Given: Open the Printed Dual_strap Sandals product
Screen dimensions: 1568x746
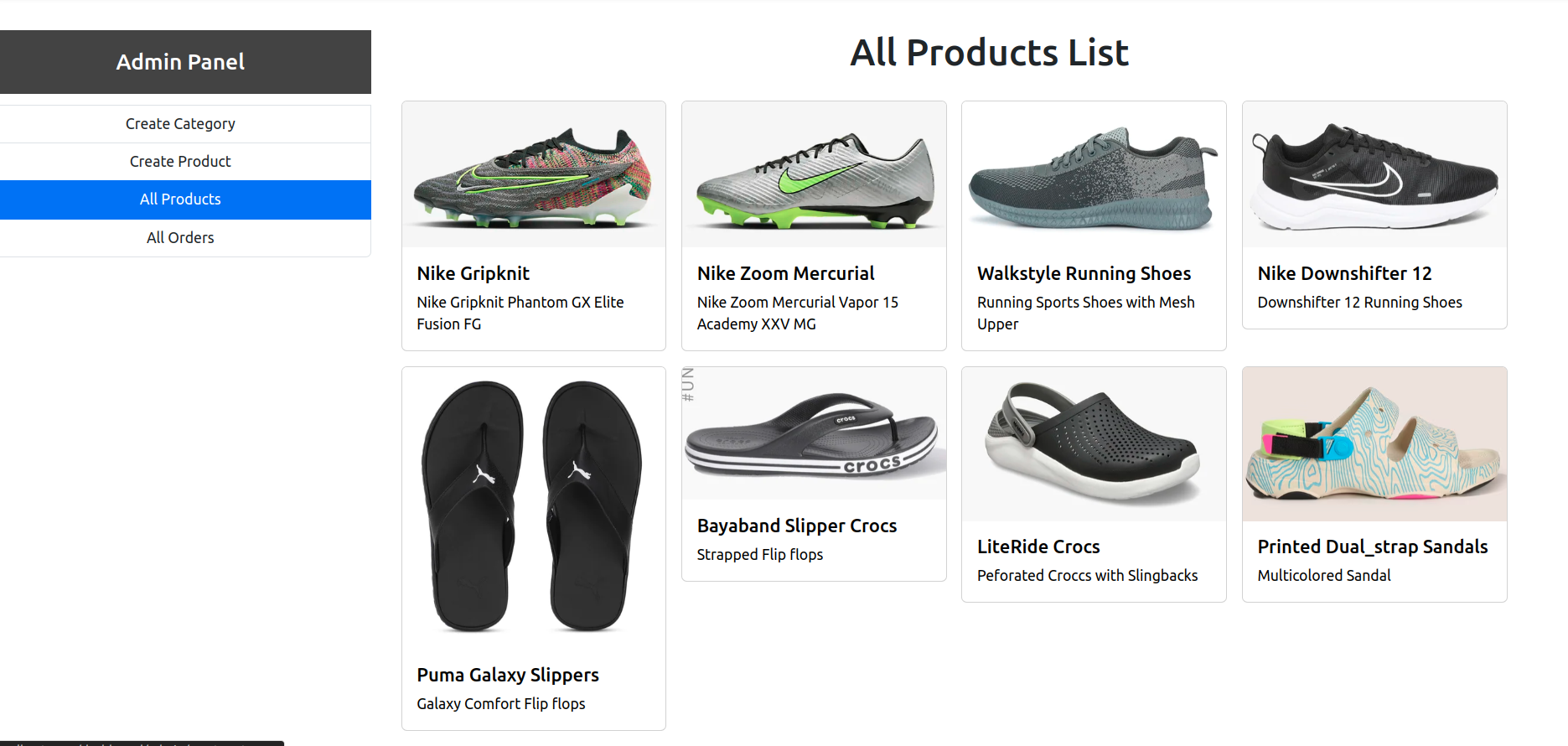Looking at the screenshot, I should tap(1373, 547).
